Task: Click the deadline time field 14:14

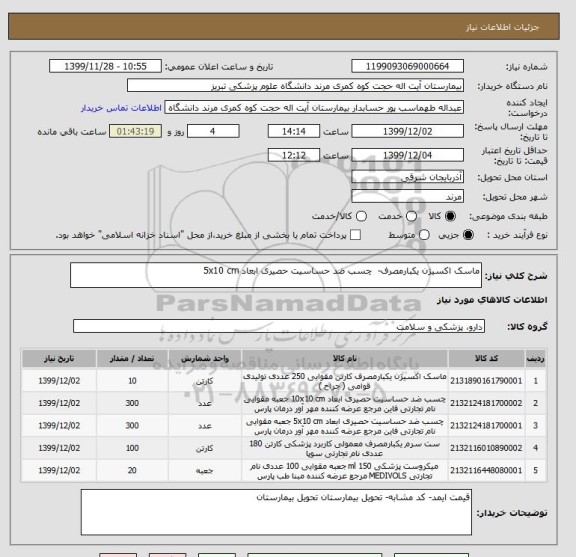Action: pyautogui.click(x=294, y=132)
